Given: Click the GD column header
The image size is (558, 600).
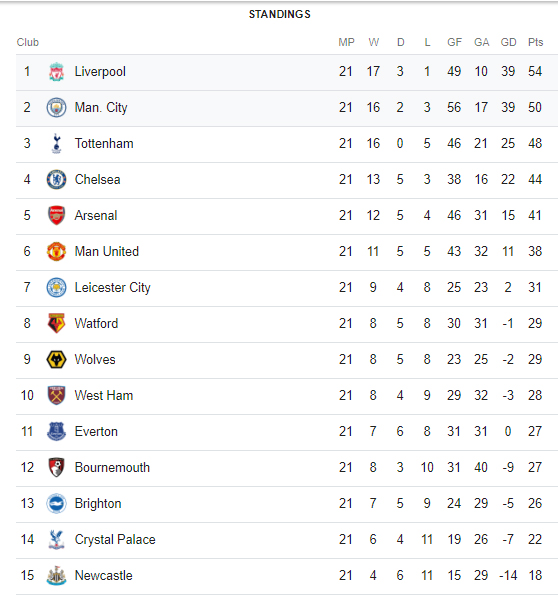Looking at the screenshot, I should tap(508, 42).
